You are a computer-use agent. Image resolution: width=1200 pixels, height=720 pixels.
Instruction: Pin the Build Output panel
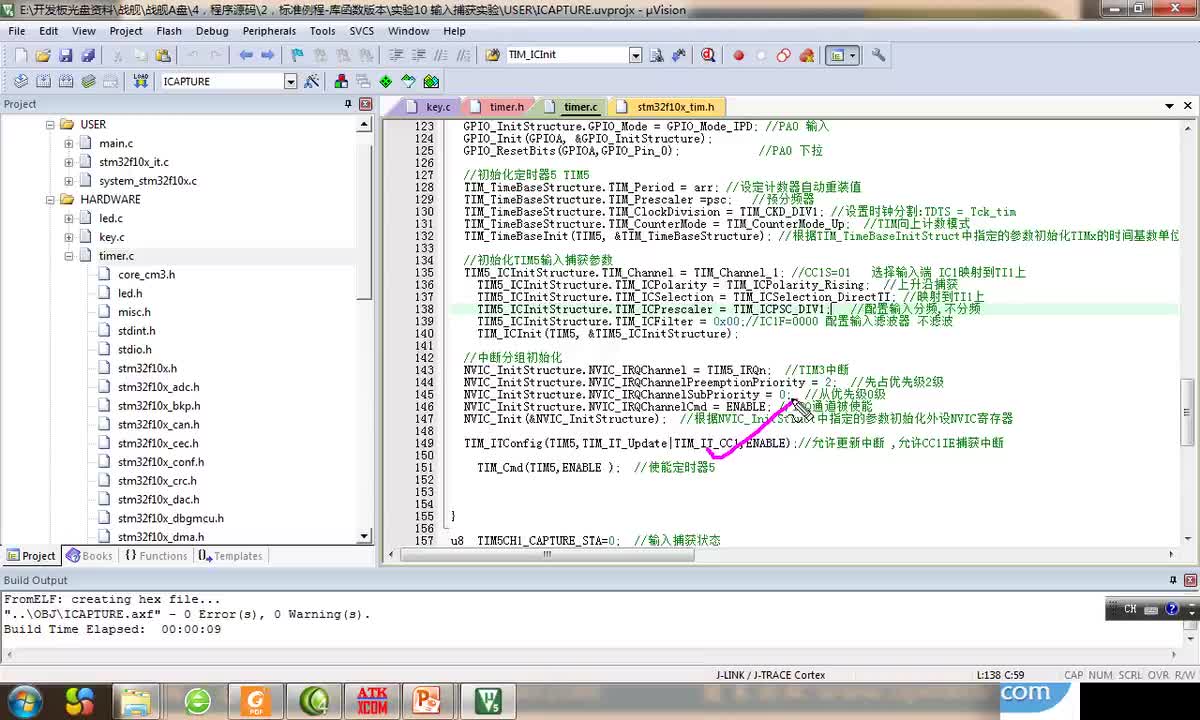pyautogui.click(x=1173, y=580)
